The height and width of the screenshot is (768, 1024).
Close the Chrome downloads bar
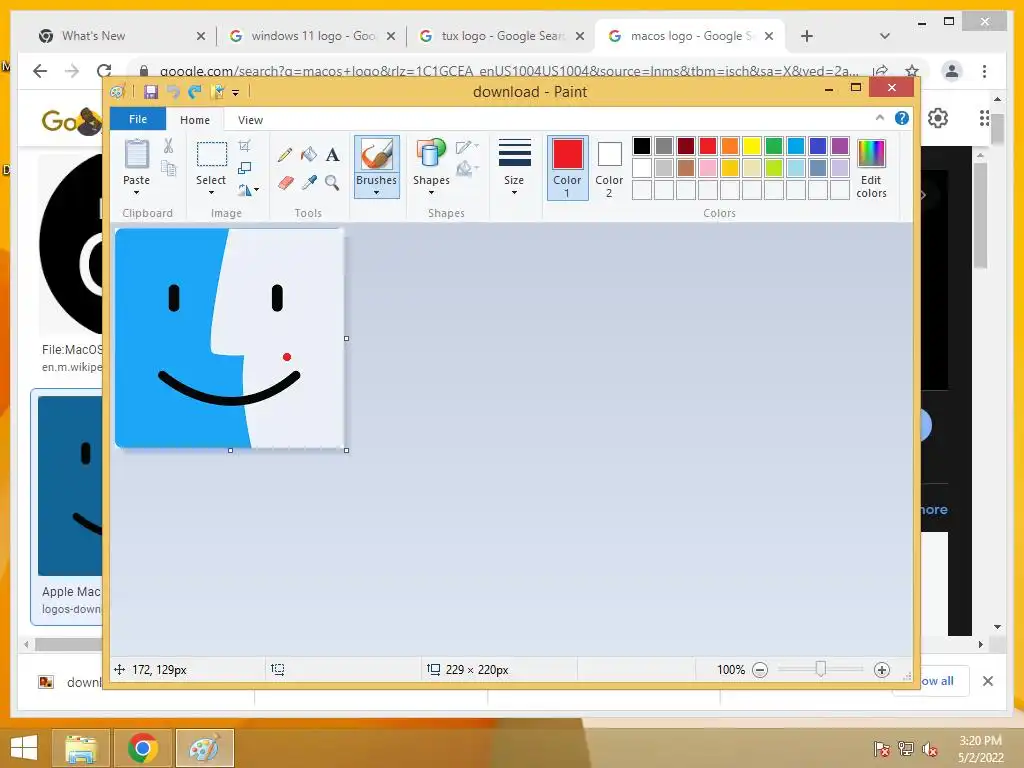(988, 681)
